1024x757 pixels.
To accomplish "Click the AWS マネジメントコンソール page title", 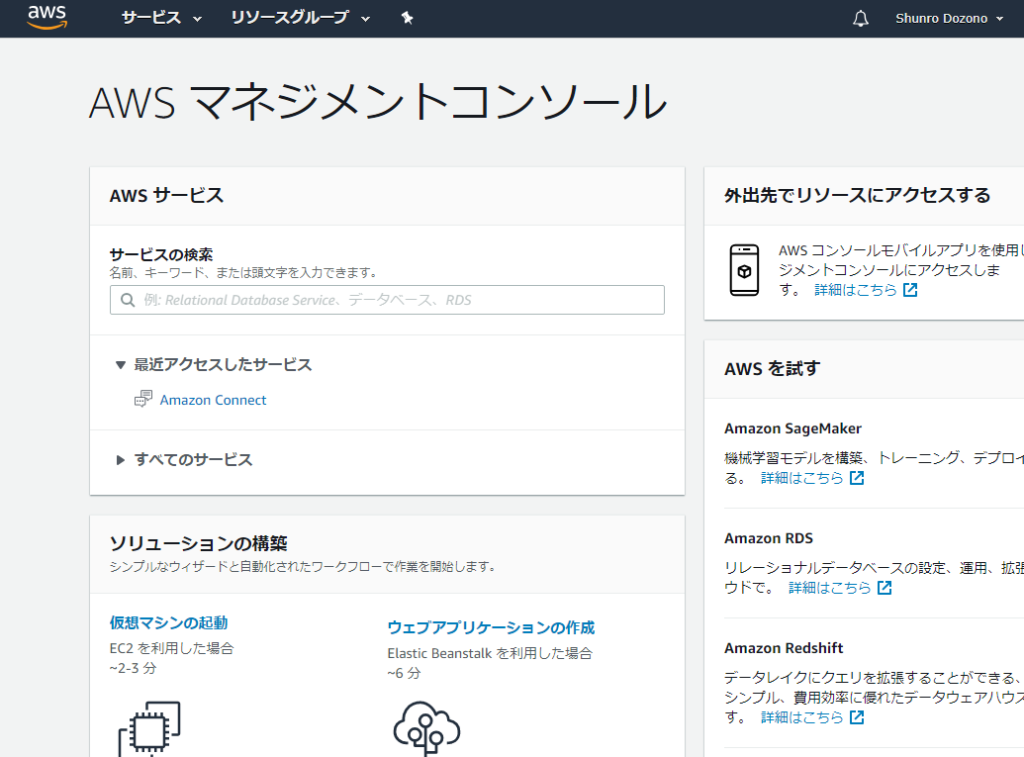I will pyautogui.click(x=378, y=102).
